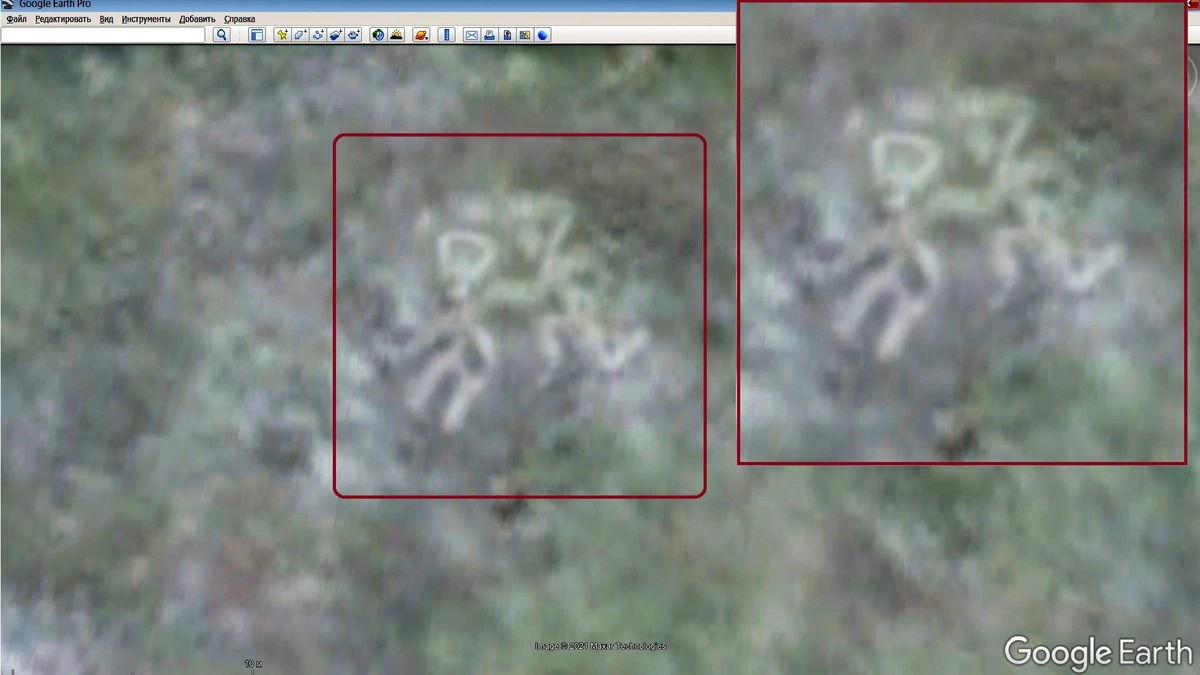1200x675 pixels.
Task: Select the add polygon tool
Action: pyautogui.click(x=300, y=35)
